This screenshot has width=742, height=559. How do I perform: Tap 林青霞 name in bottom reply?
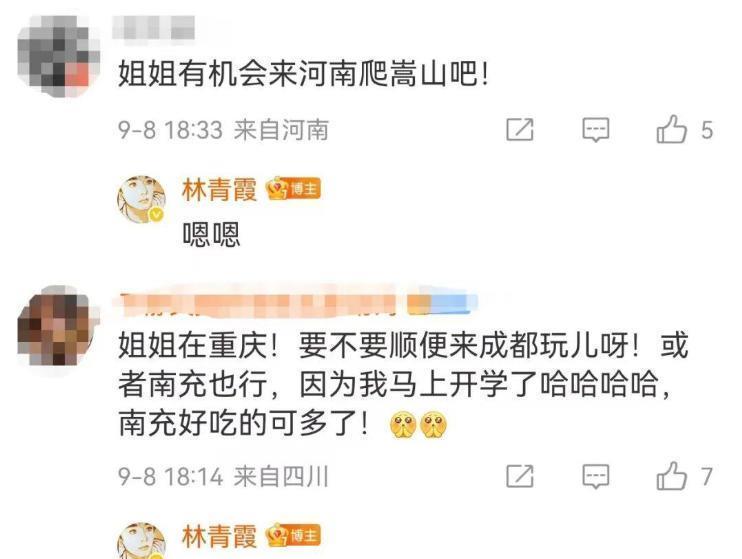pos(219,536)
